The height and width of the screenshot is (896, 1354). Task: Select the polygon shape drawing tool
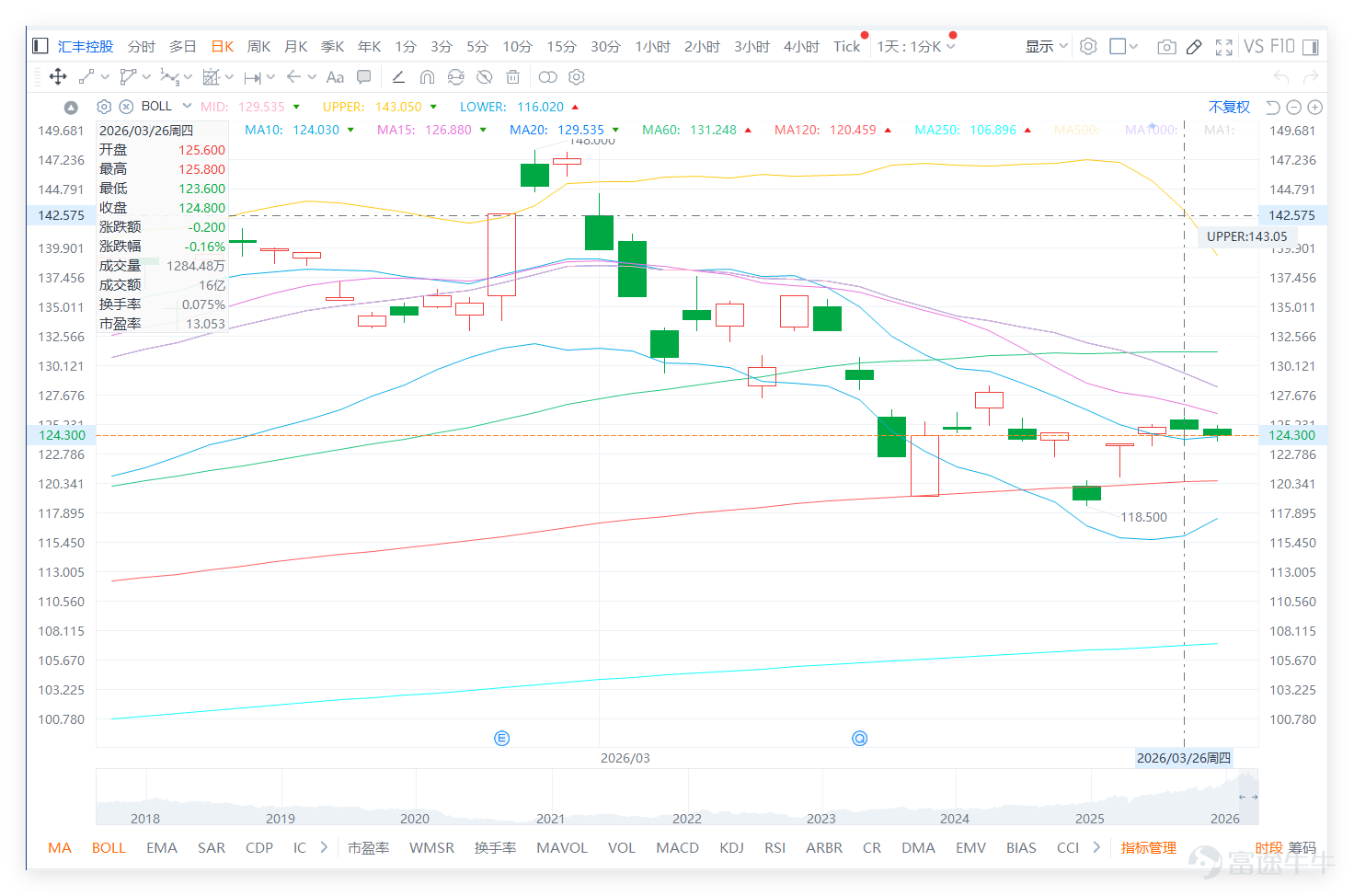(x=128, y=77)
